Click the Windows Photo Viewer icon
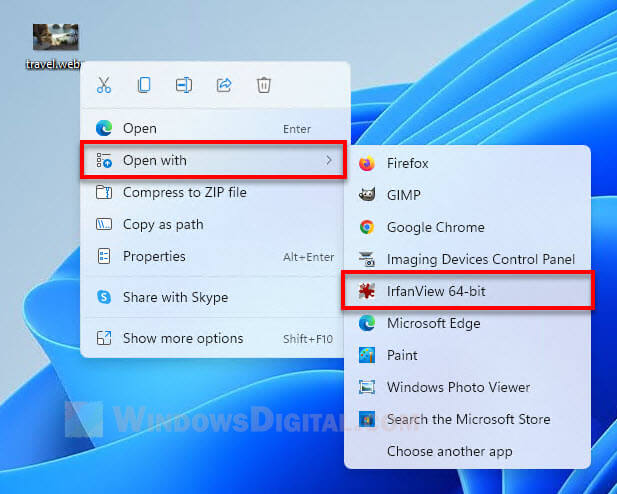The image size is (617, 494). pos(367,387)
